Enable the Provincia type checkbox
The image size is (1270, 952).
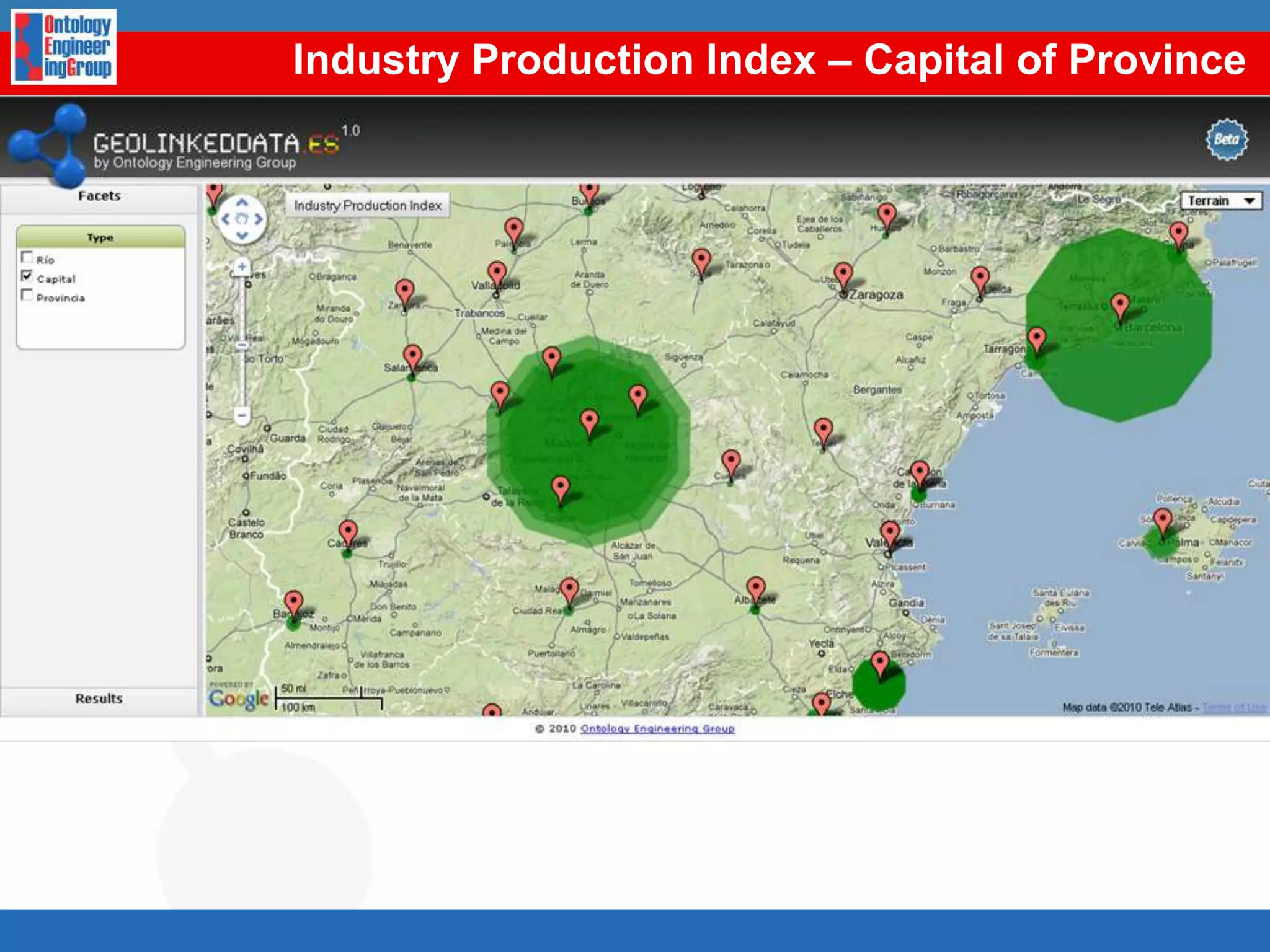click(27, 295)
